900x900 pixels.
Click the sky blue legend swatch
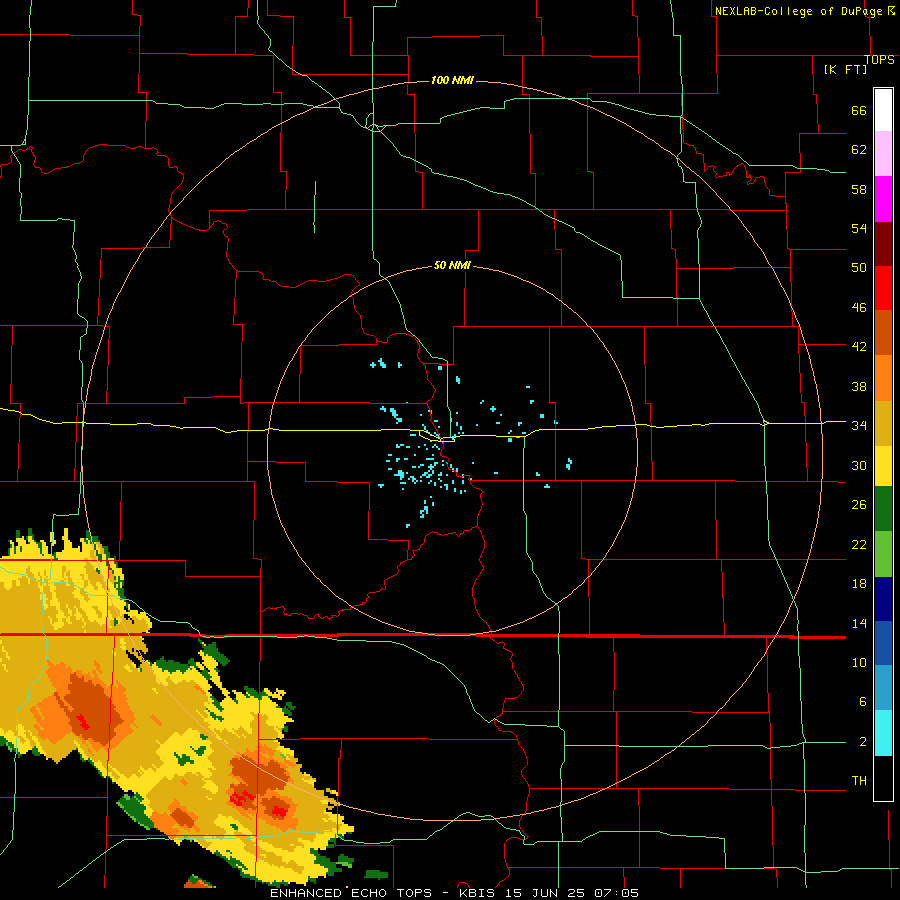pyautogui.click(x=883, y=688)
